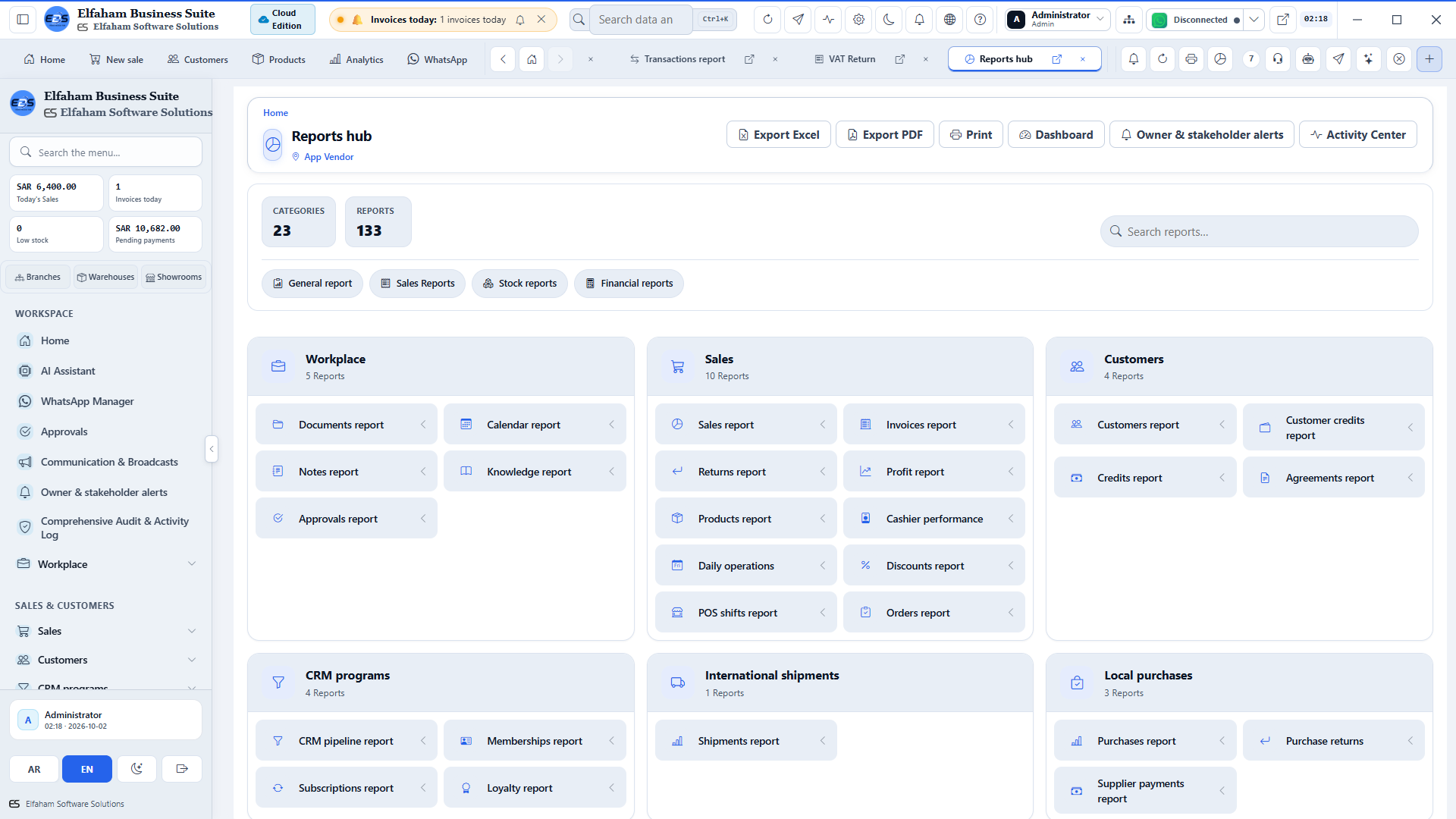The width and height of the screenshot is (1456, 819).
Task: Switch to the VAT Return tab
Action: pos(852,59)
